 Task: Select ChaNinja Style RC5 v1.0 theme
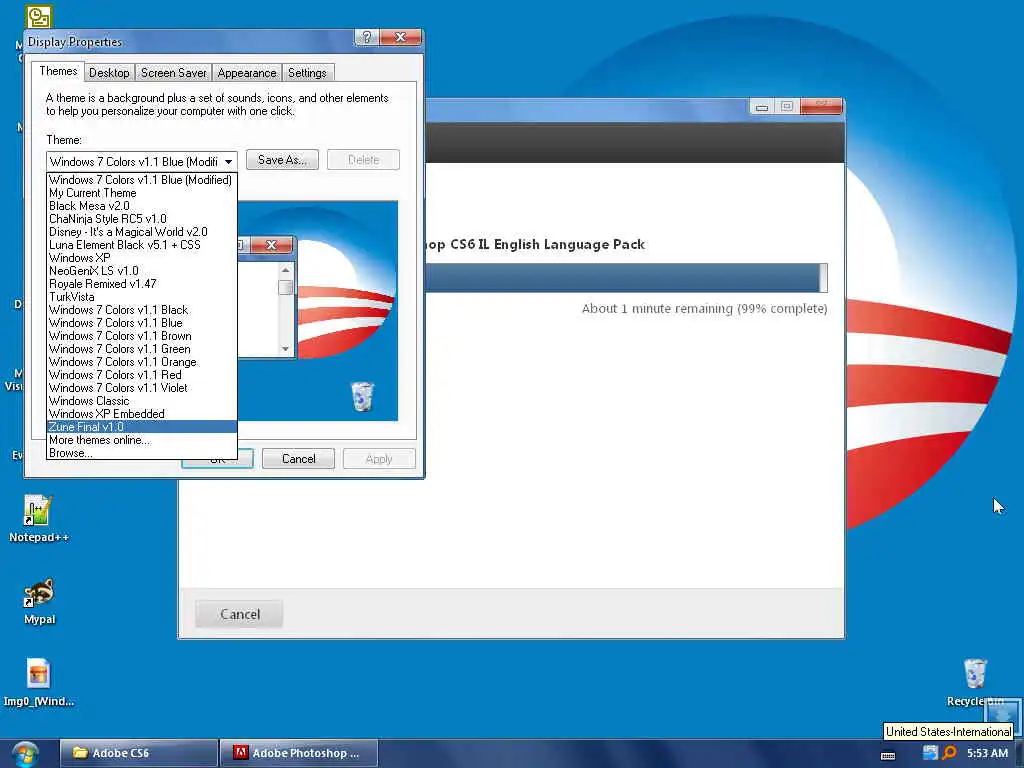[x=141, y=219]
